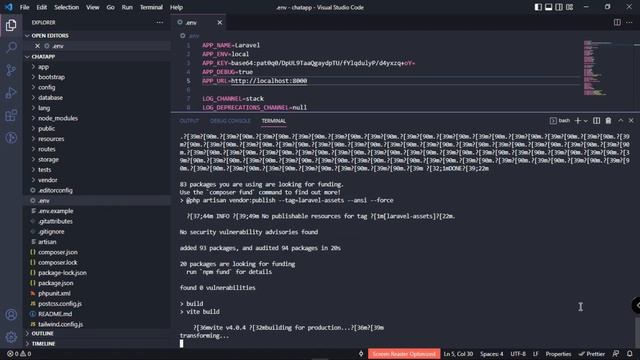This screenshot has height=360, width=640.
Task: Maximize the panel size chevron
Action: point(620,121)
